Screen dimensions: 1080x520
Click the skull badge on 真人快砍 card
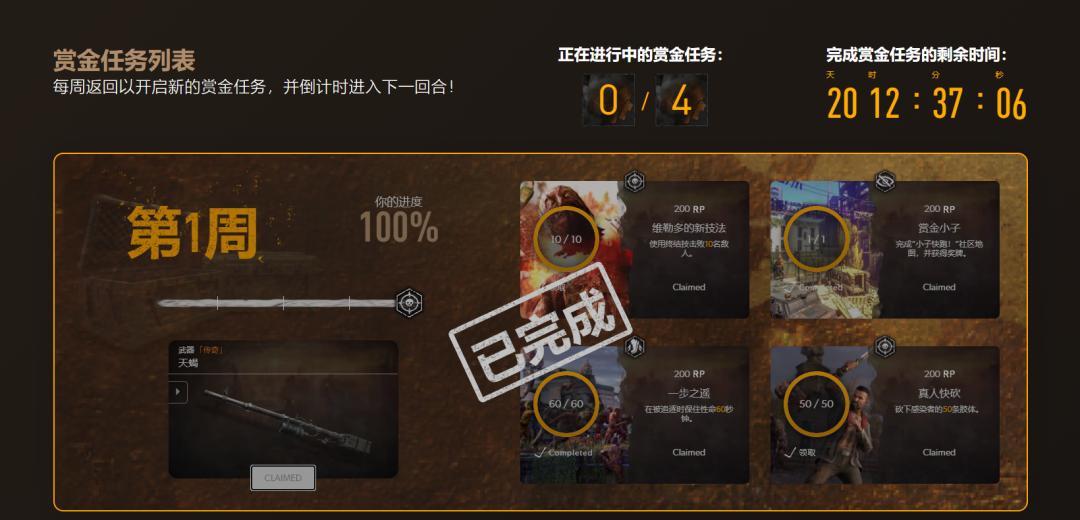coord(885,346)
